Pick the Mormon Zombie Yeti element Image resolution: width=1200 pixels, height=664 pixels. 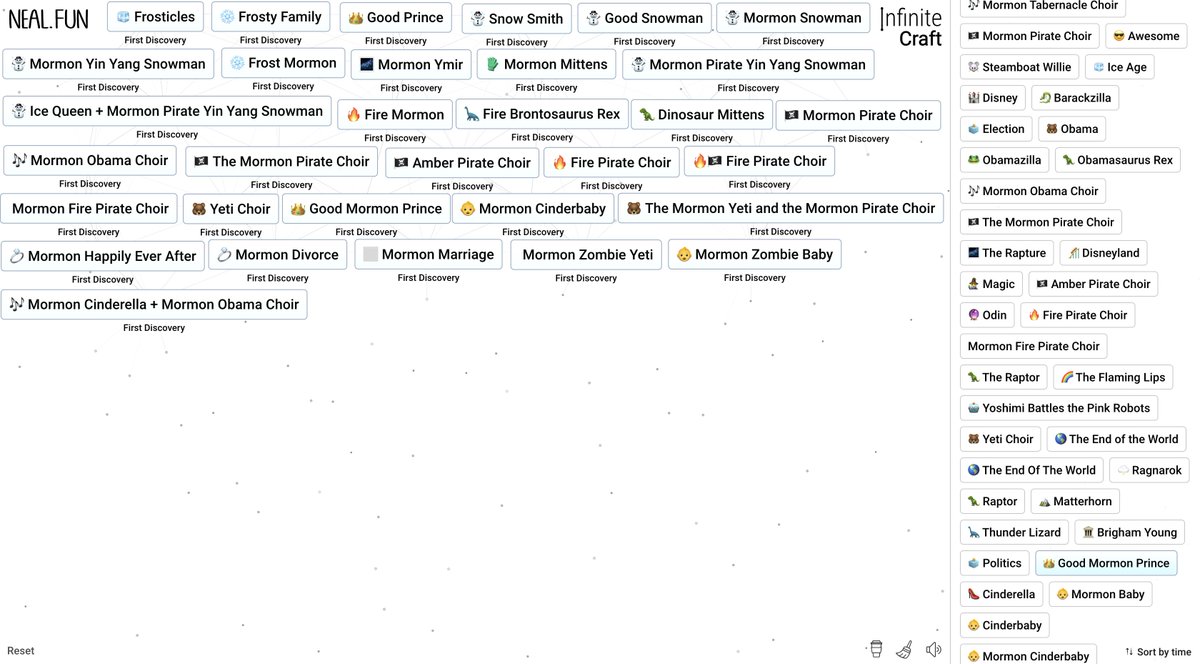(587, 255)
